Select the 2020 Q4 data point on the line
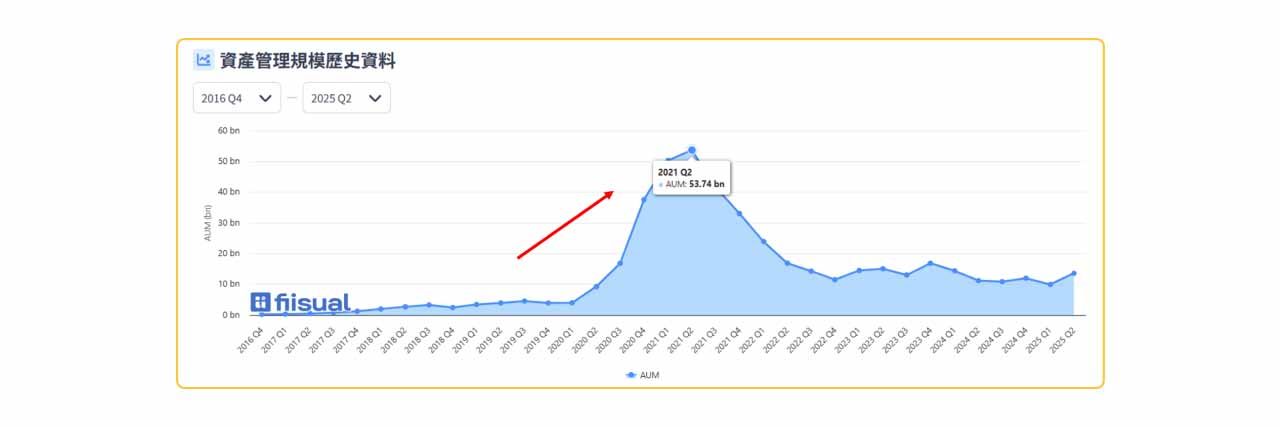The width and height of the screenshot is (1280, 427). [644, 200]
